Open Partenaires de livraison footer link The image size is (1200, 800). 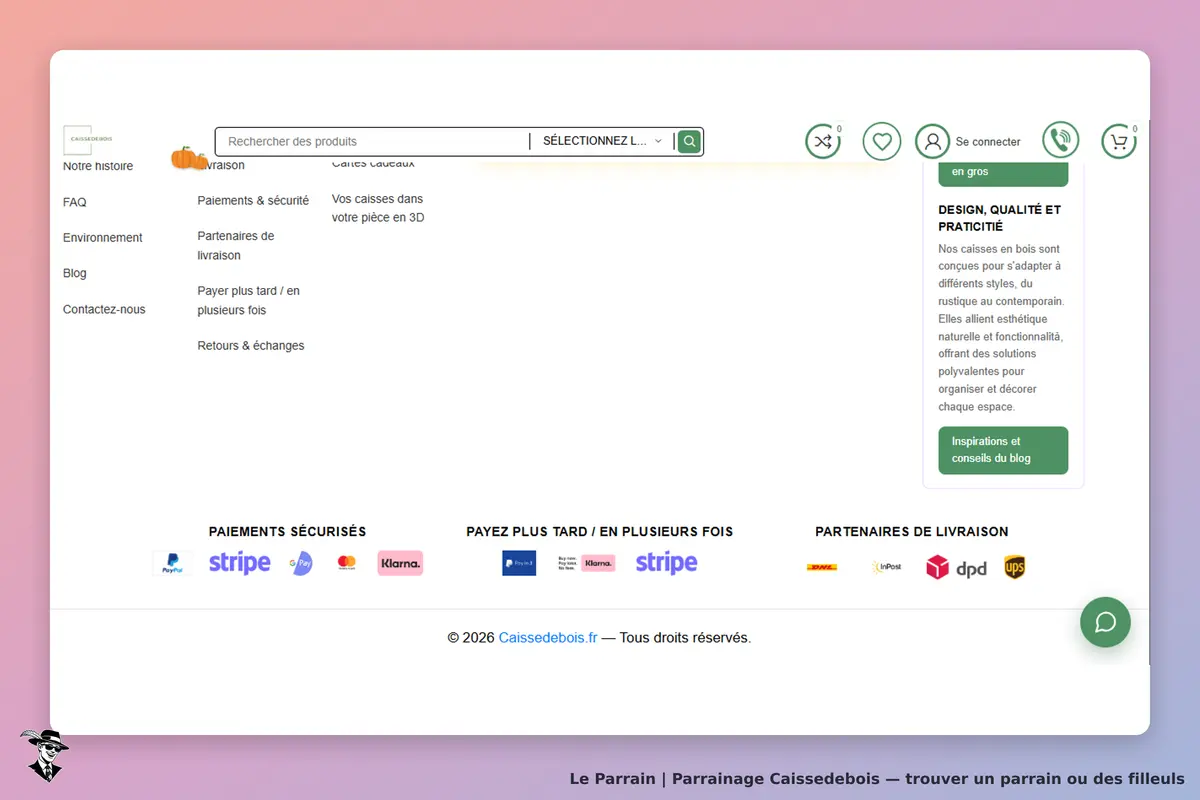pos(236,246)
